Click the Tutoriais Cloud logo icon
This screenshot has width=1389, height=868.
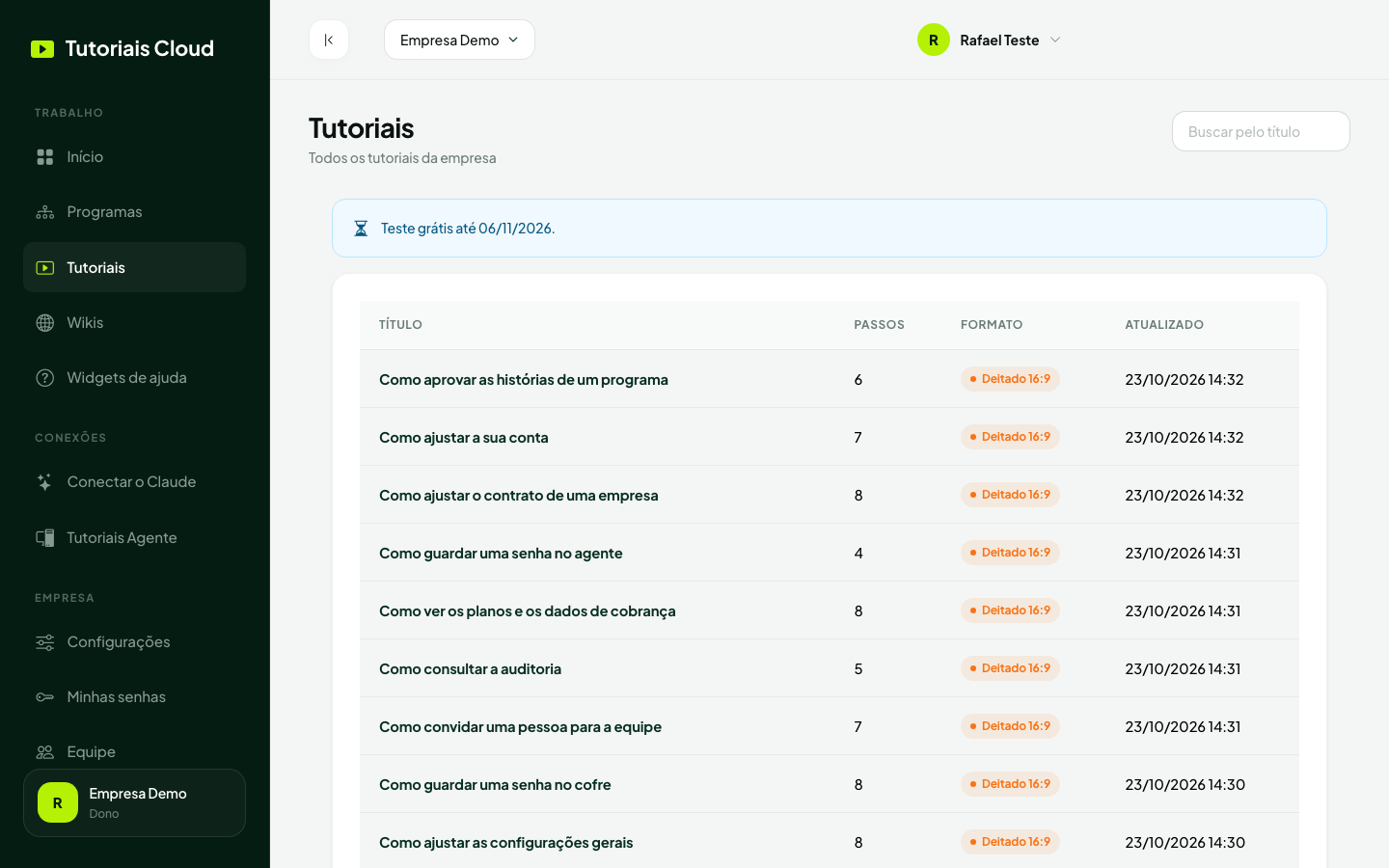pyautogui.click(x=42, y=49)
